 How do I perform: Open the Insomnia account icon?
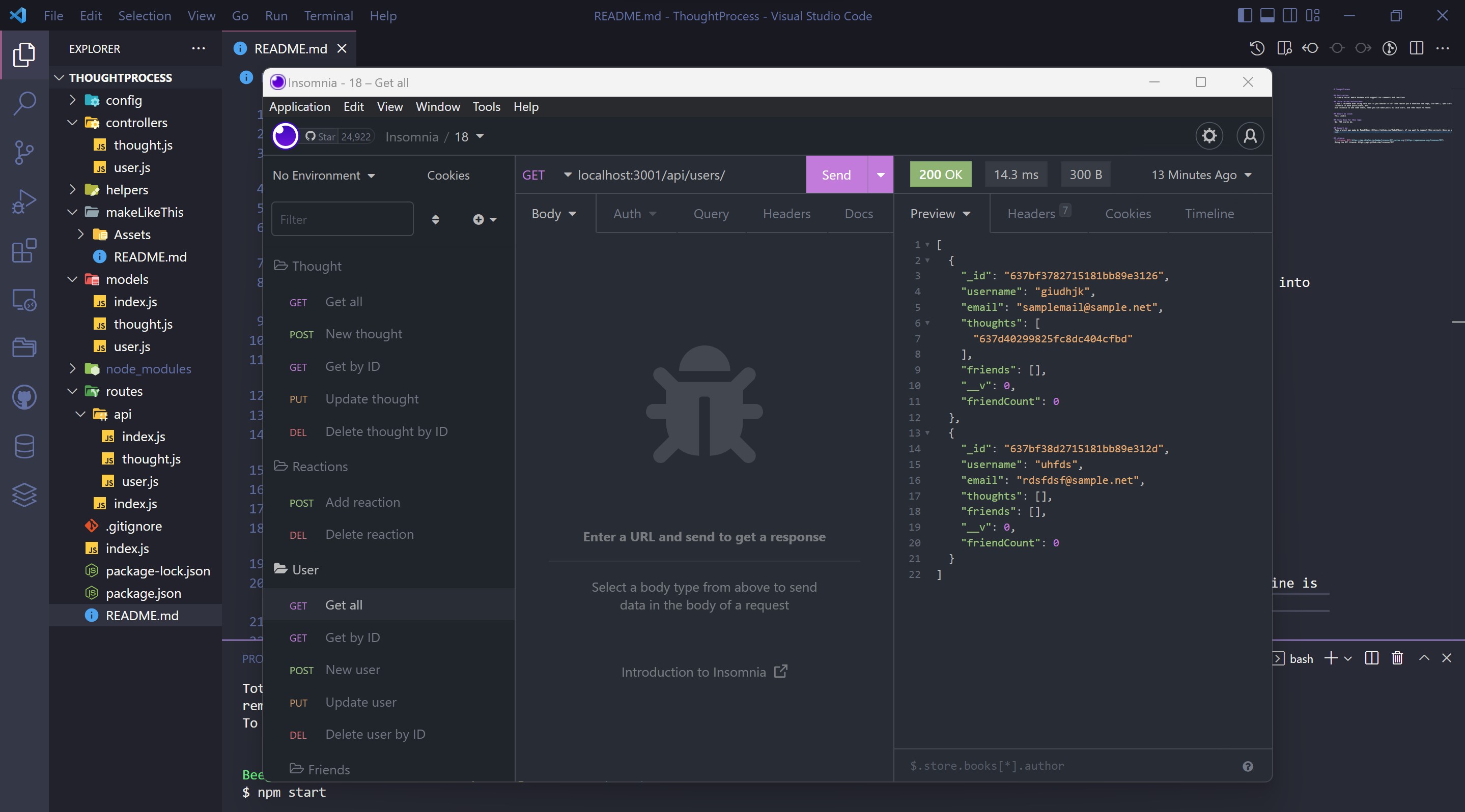(x=1251, y=136)
